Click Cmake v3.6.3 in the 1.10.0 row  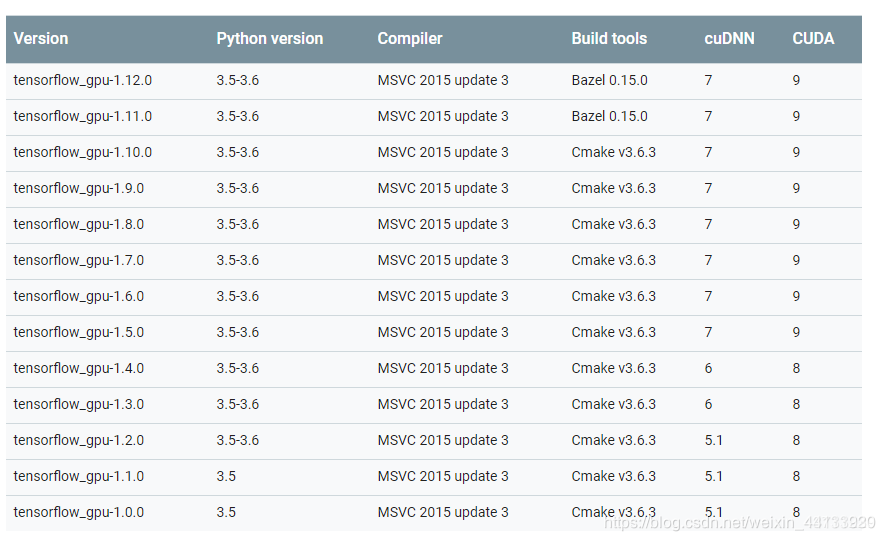[x=614, y=152]
